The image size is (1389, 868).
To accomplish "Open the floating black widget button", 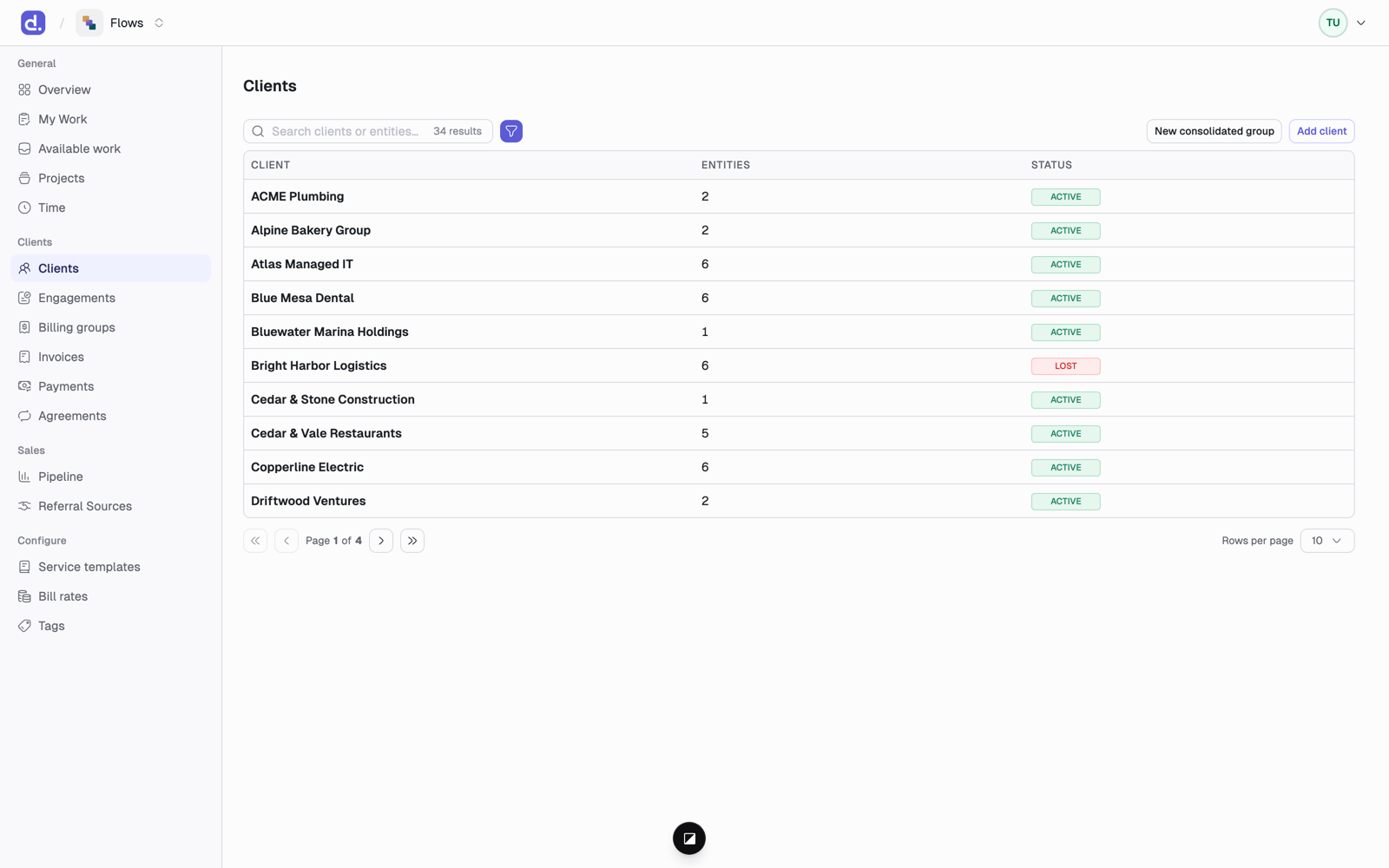I will pos(689,838).
